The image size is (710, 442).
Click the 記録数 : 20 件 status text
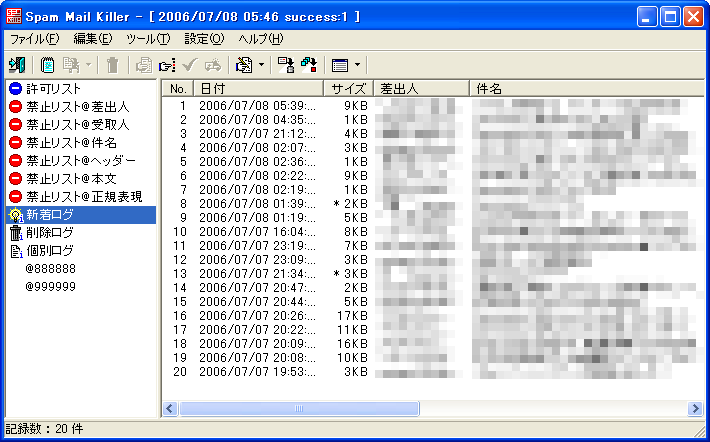pyautogui.click(x=44, y=429)
